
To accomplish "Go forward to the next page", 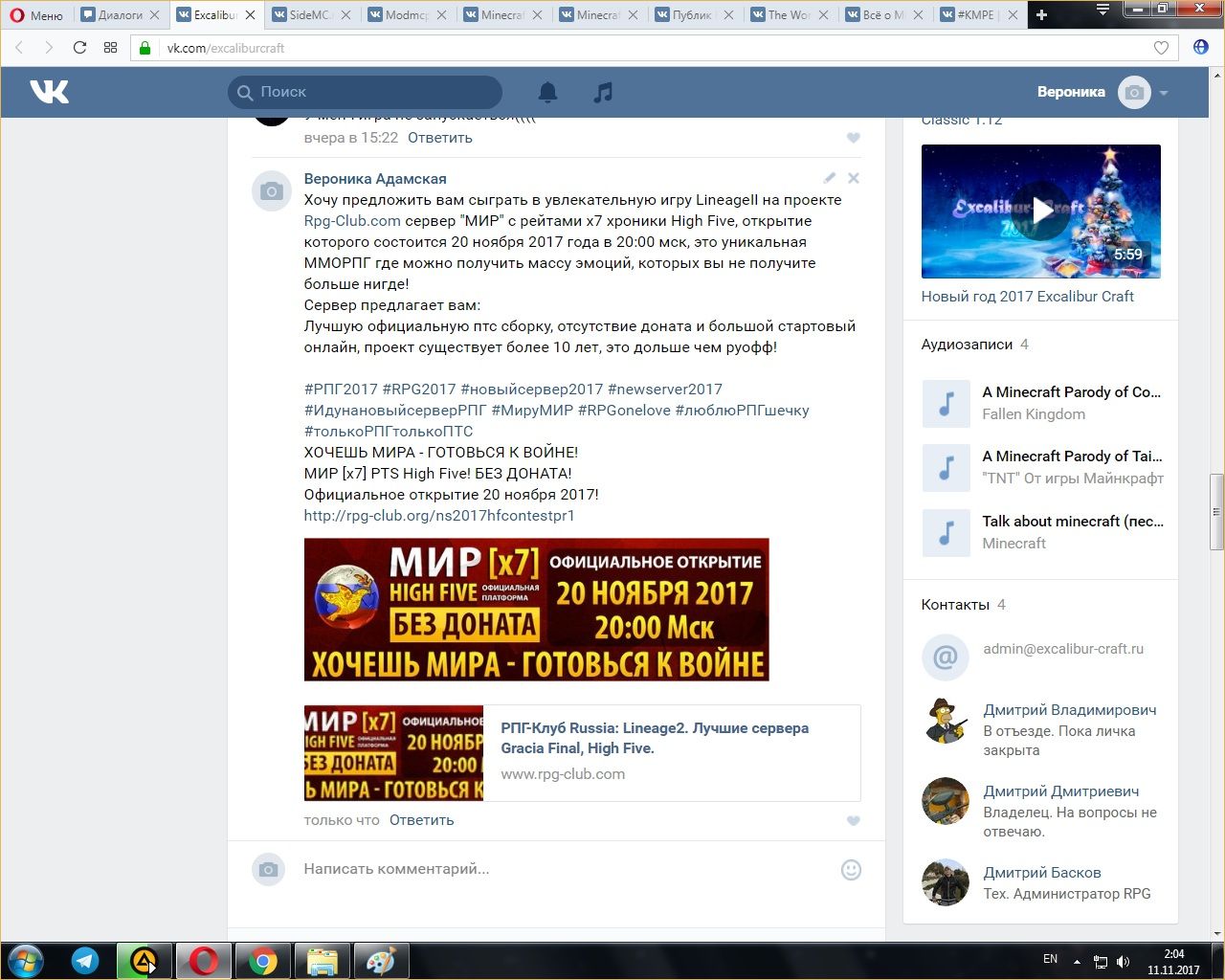I will (49, 48).
